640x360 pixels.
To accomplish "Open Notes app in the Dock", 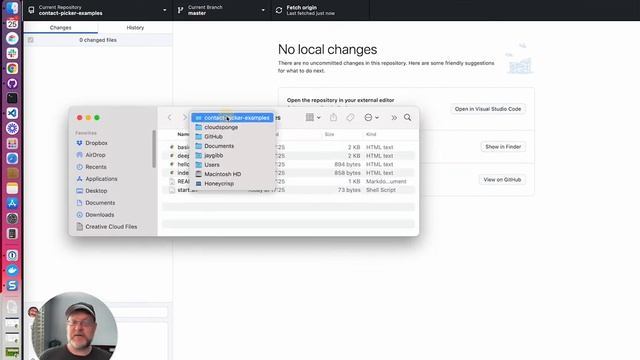I will pyautogui.click(x=12, y=188).
